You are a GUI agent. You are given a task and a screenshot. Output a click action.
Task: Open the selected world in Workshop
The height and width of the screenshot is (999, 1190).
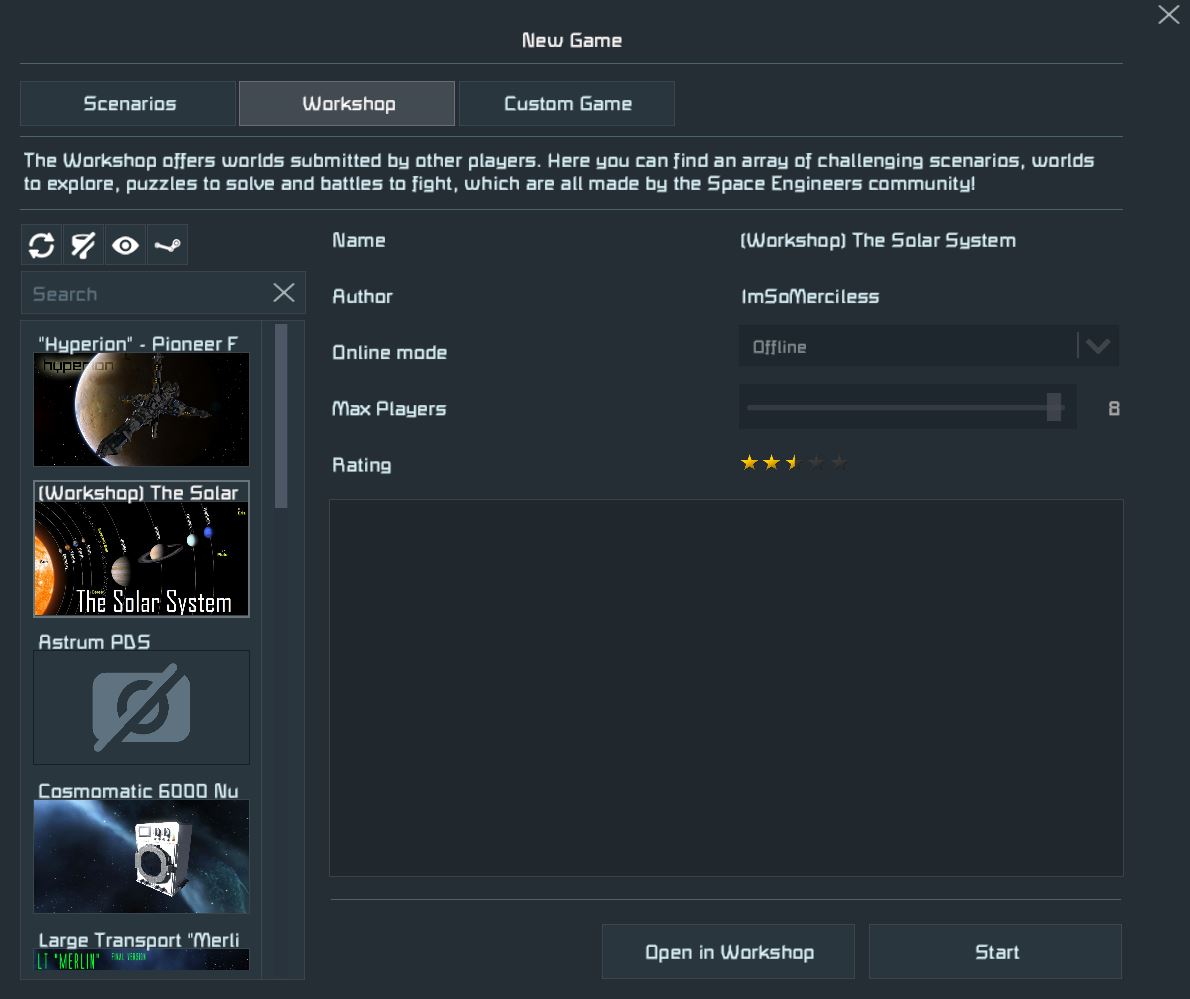coord(729,952)
